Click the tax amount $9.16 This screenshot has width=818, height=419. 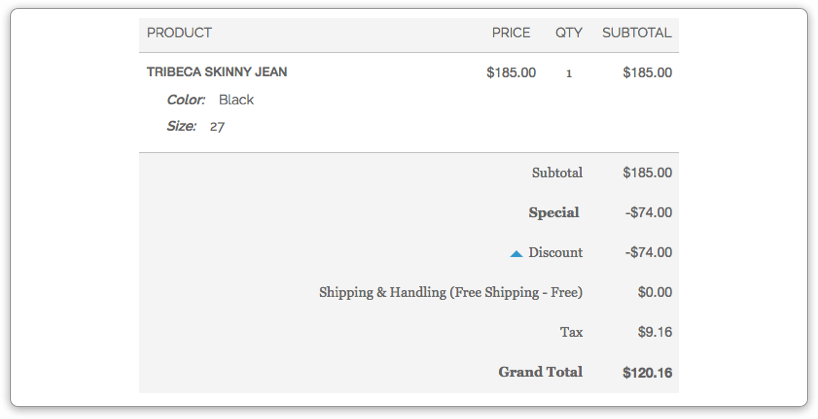click(655, 332)
